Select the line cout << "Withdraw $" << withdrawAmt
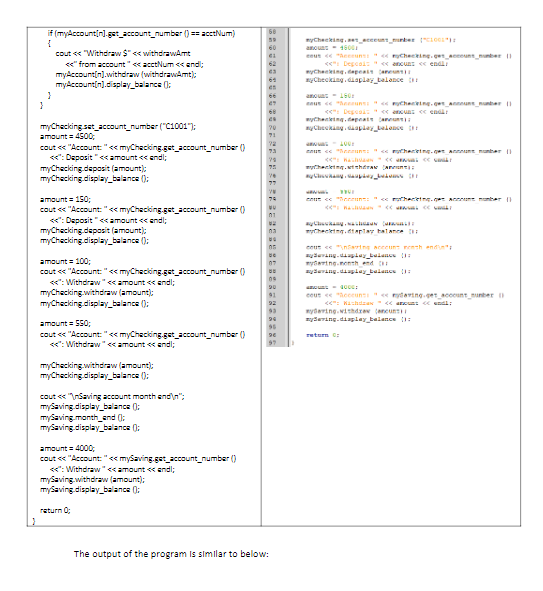543x591 pixels. [123, 54]
